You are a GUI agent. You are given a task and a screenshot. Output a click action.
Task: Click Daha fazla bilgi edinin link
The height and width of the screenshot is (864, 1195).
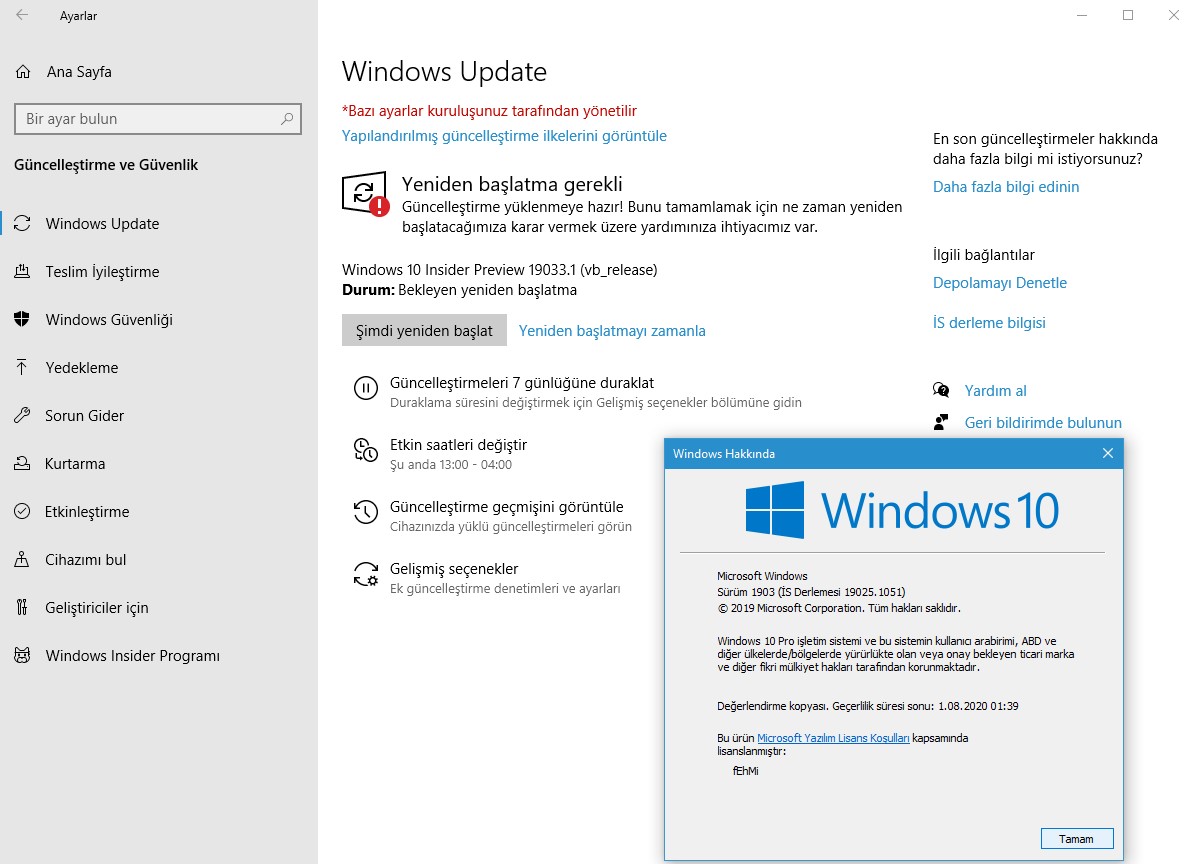[x=1006, y=187]
